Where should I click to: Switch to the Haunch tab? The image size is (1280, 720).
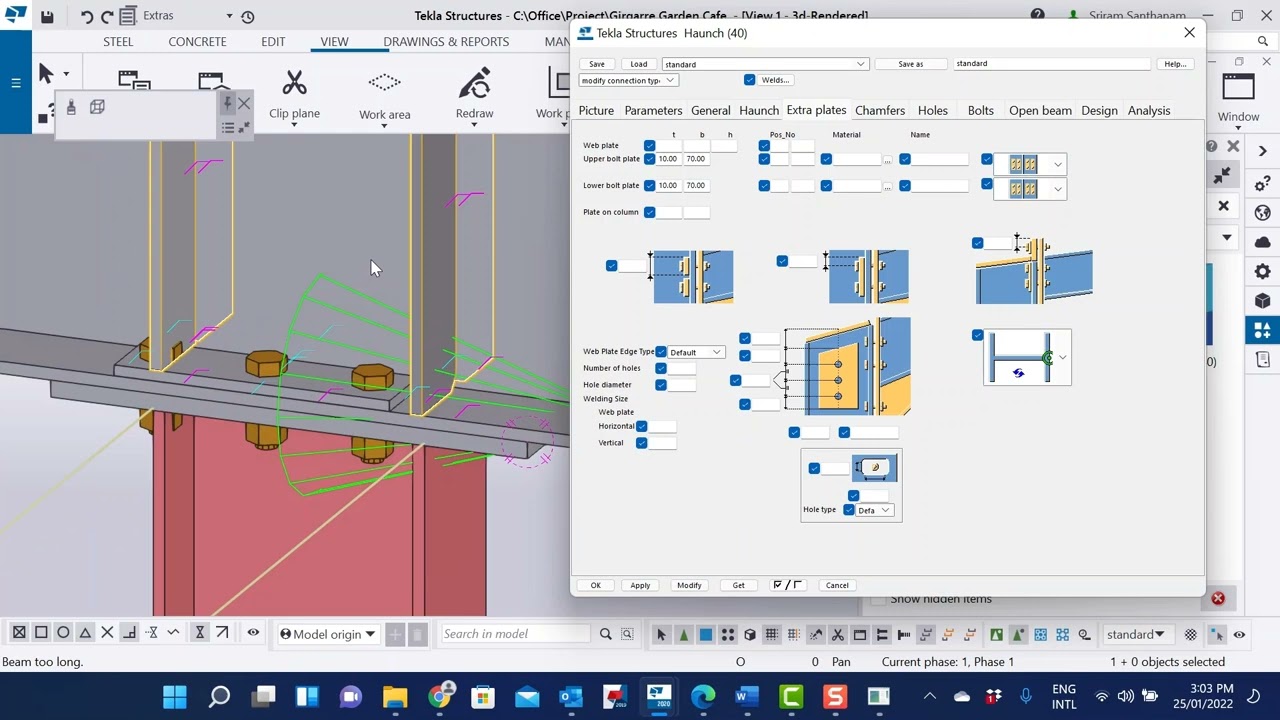759,110
